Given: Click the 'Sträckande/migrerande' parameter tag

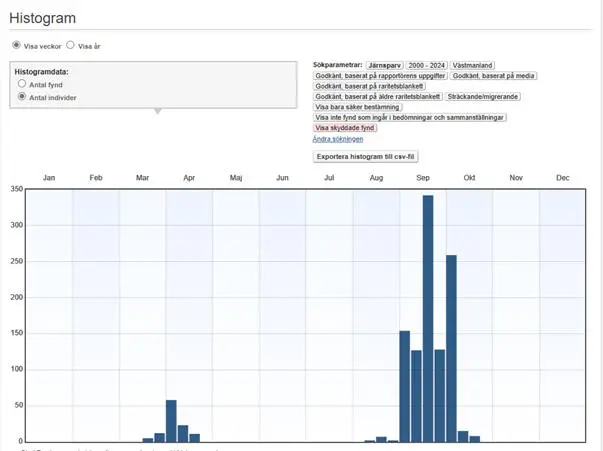Looking at the screenshot, I should point(483,97).
